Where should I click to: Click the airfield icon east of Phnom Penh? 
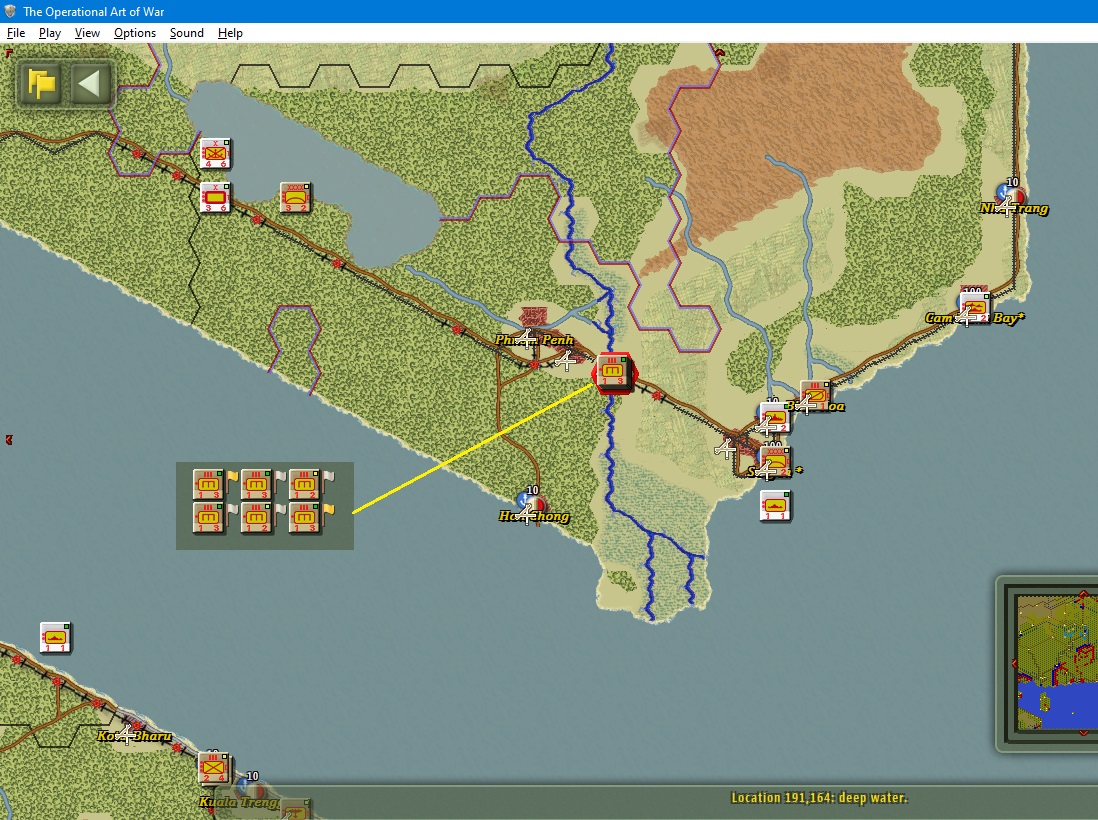(x=566, y=361)
